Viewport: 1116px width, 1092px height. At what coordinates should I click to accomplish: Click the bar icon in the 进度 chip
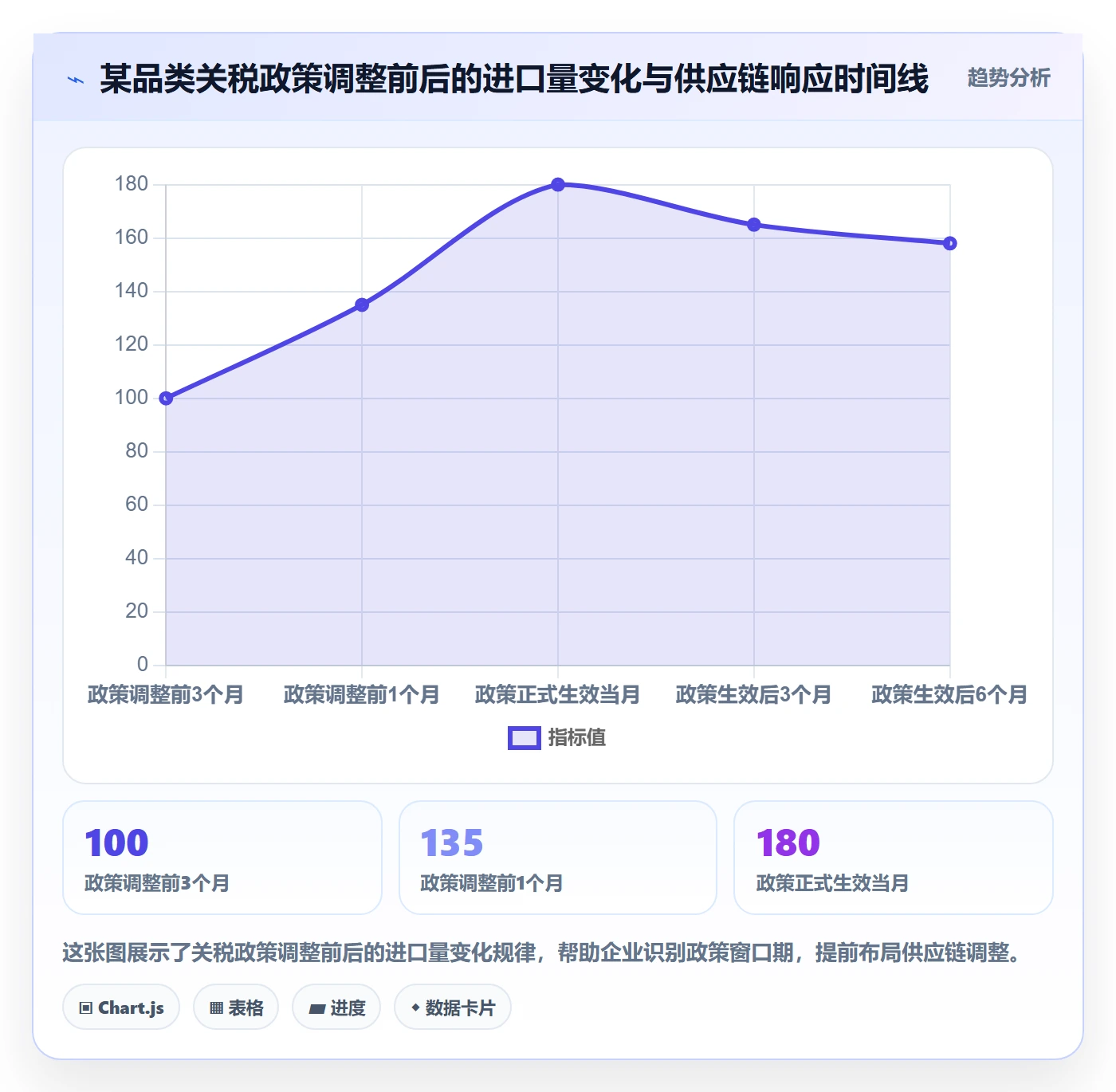tap(316, 1009)
